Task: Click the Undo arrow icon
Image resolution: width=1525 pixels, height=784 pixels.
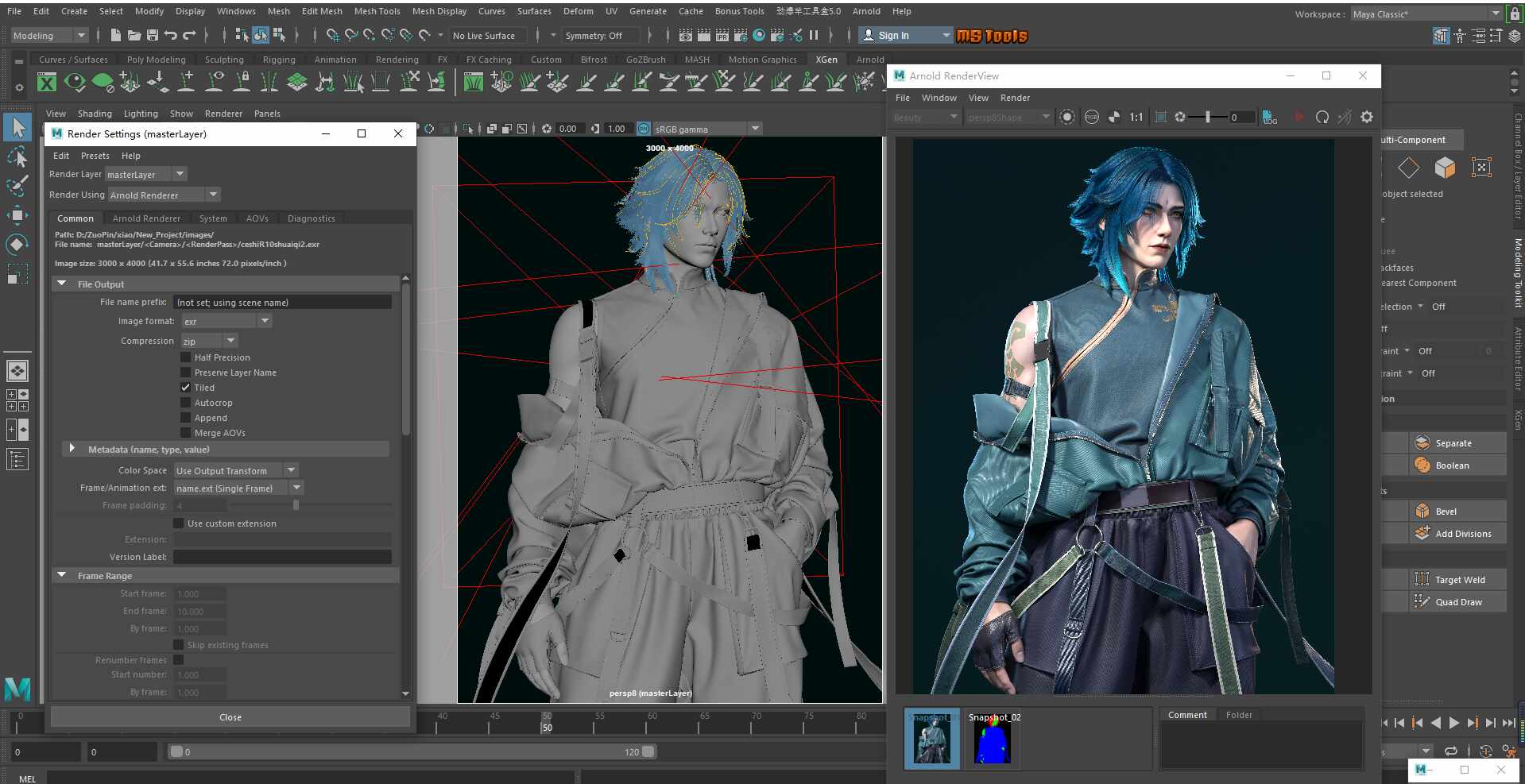Action: point(170,35)
